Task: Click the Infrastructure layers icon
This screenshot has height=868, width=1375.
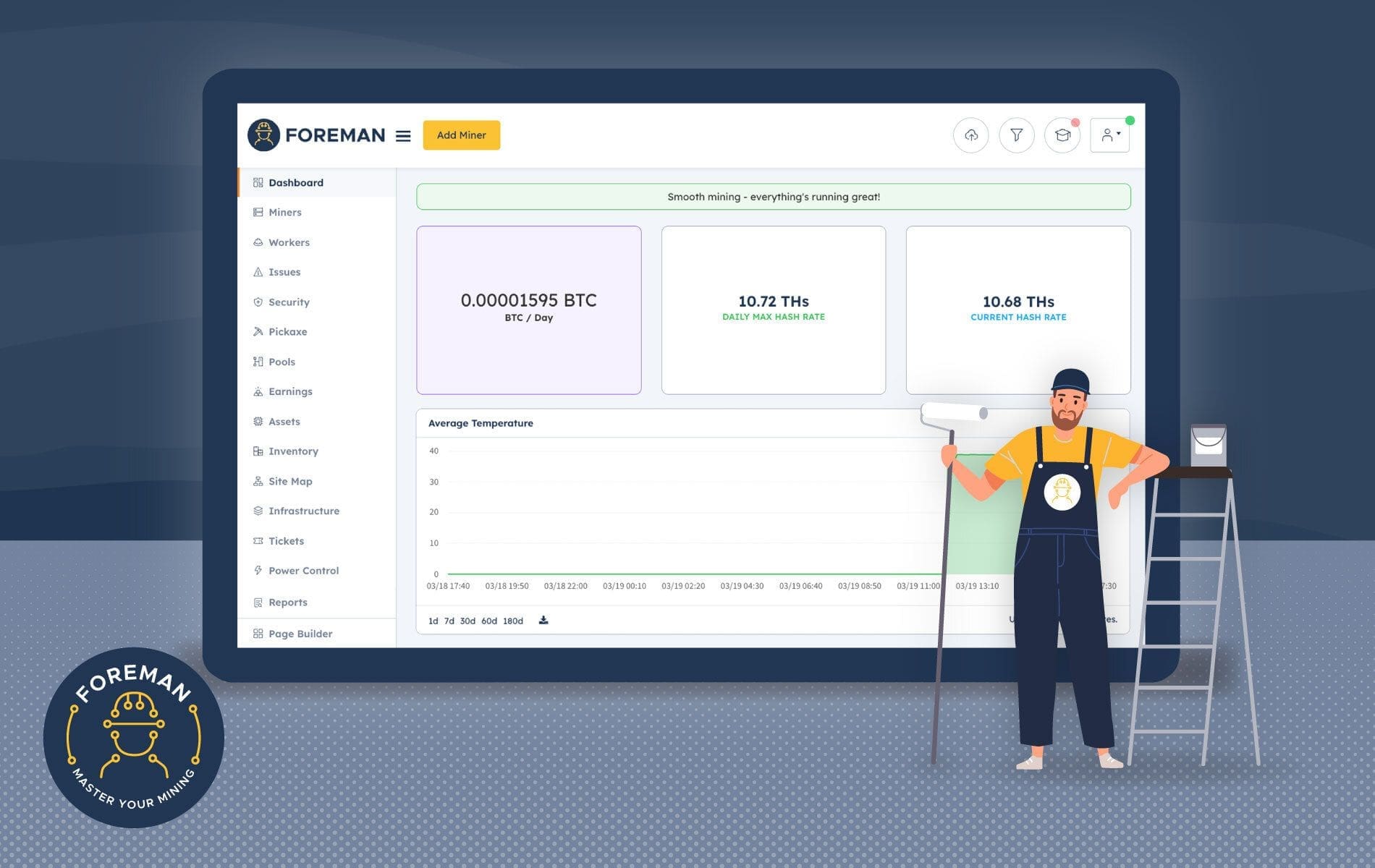Action: pos(258,511)
